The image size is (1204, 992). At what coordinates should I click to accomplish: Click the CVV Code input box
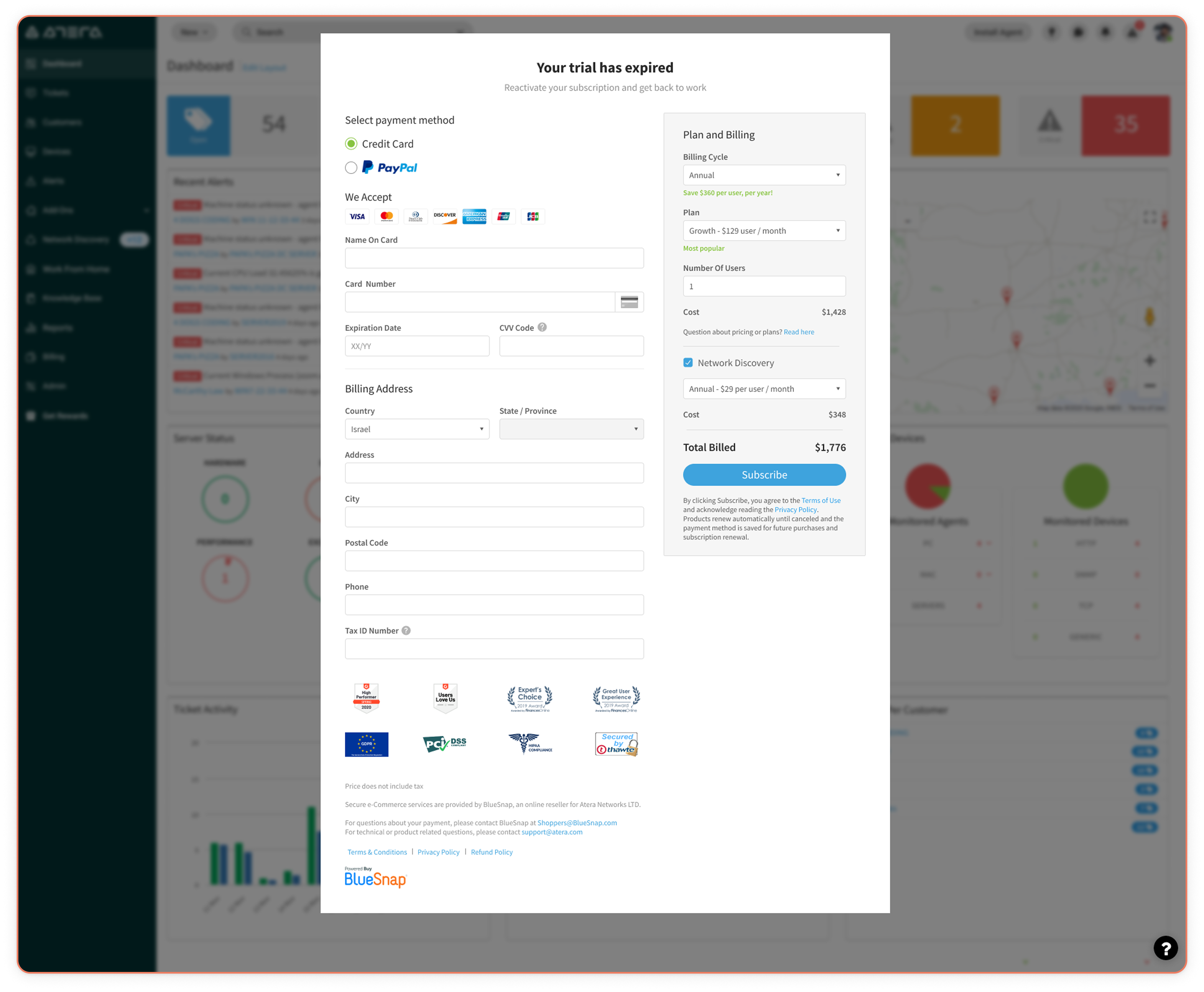[571, 346]
